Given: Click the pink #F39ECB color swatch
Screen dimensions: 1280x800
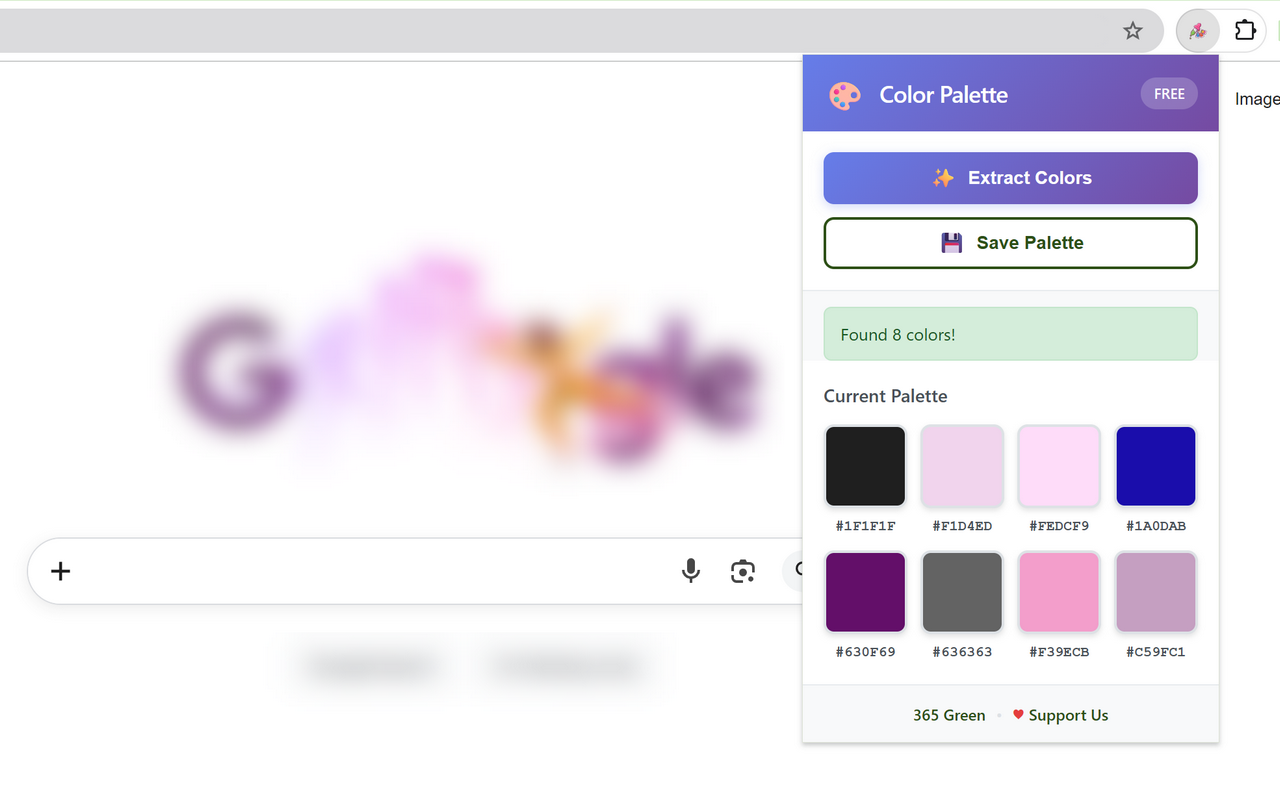Looking at the screenshot, I should tap(1059, 592).
